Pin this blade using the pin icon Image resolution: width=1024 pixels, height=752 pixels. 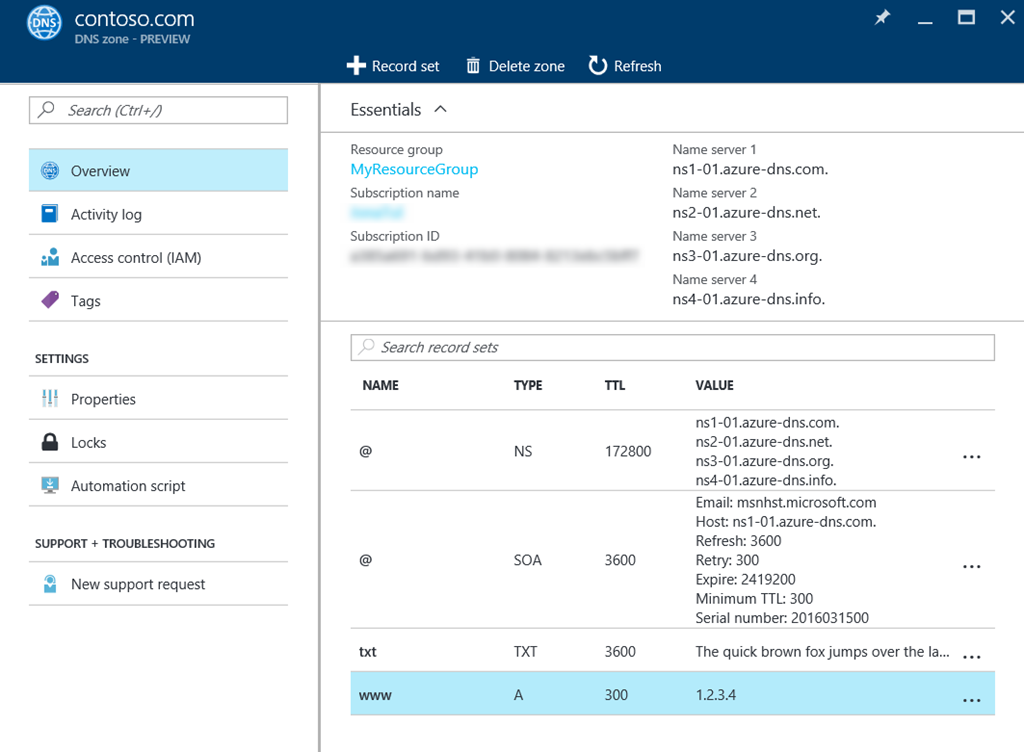click(883, 17)
